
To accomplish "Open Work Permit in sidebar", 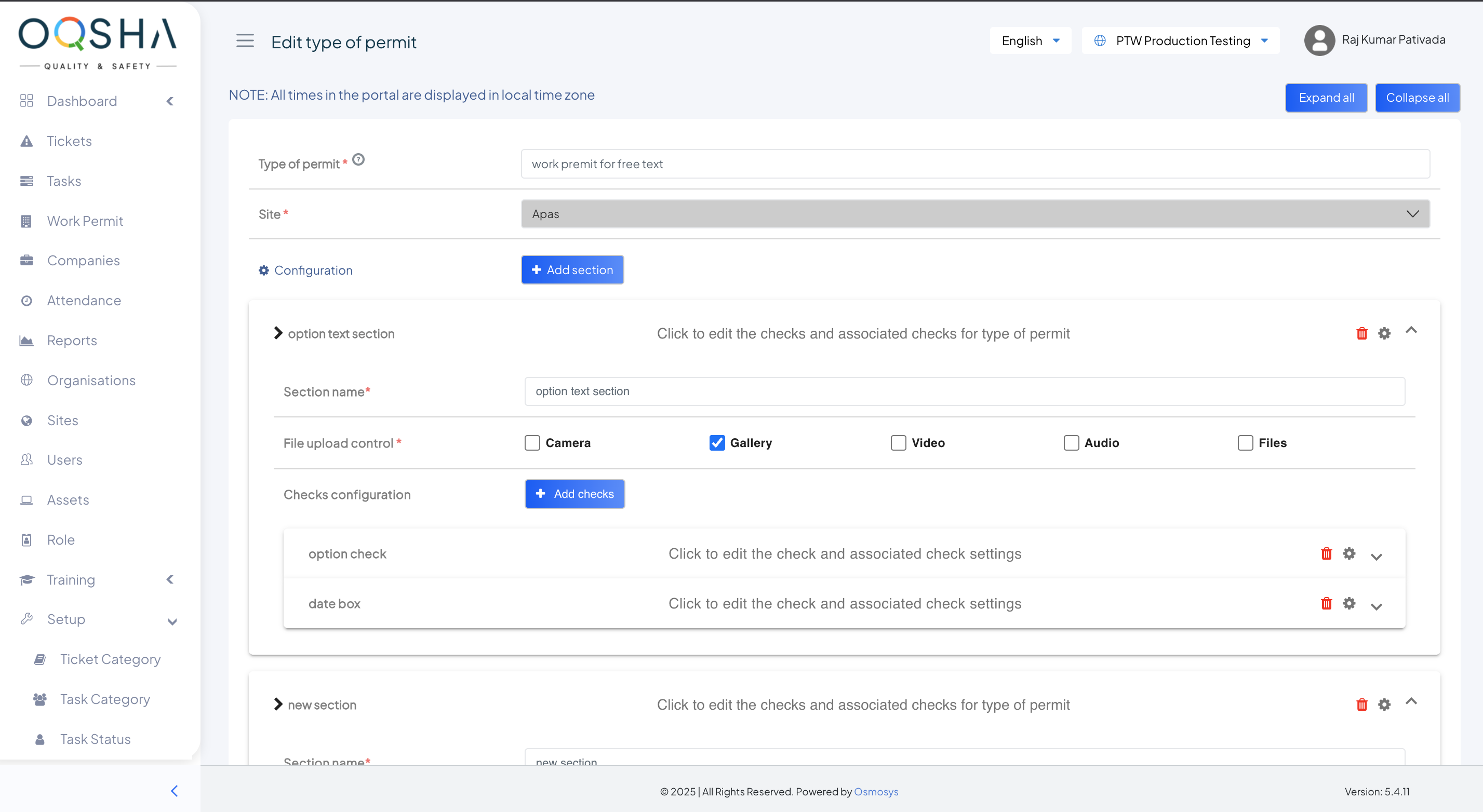I will pos(85,221).
